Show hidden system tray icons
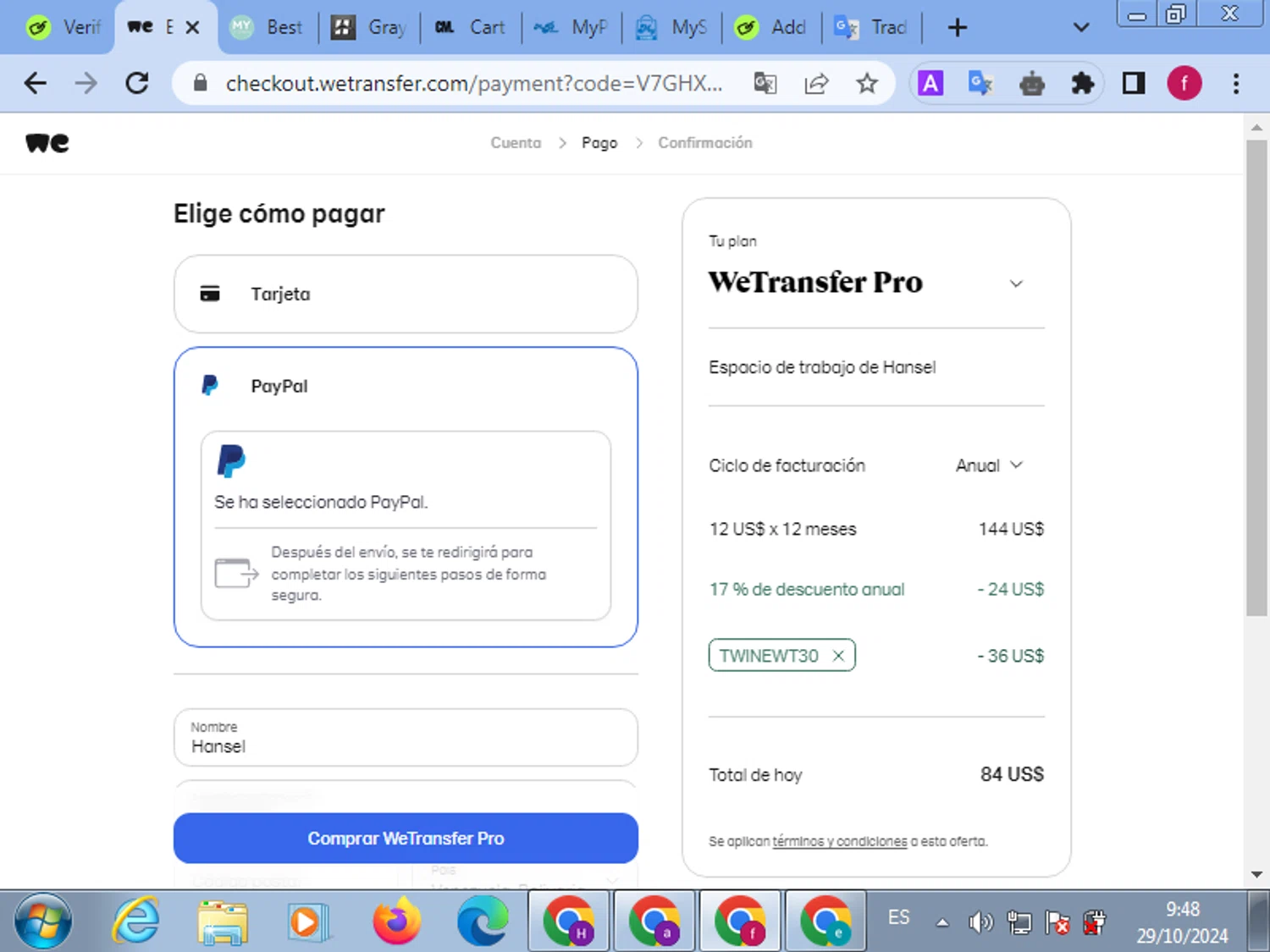This screenshot has width=1270, height=952. pos(941,922)
